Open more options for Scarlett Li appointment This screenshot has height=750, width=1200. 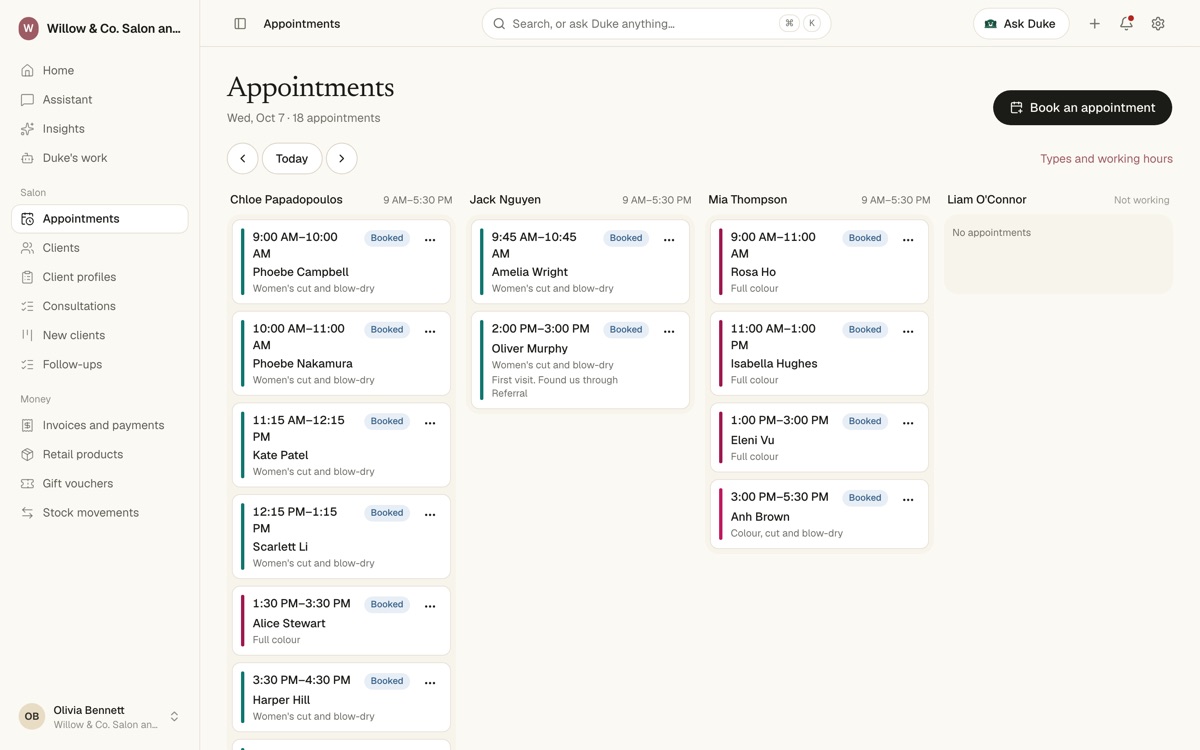coord(430,514)
